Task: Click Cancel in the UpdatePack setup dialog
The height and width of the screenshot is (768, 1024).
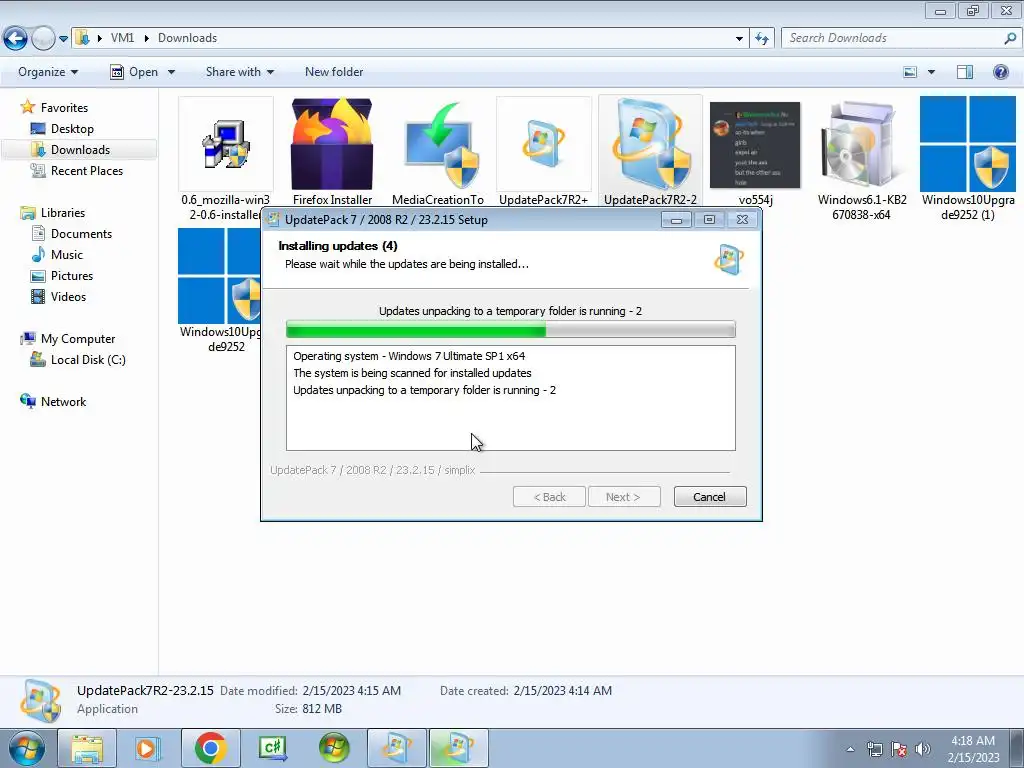Action: [x=710, y=497]
